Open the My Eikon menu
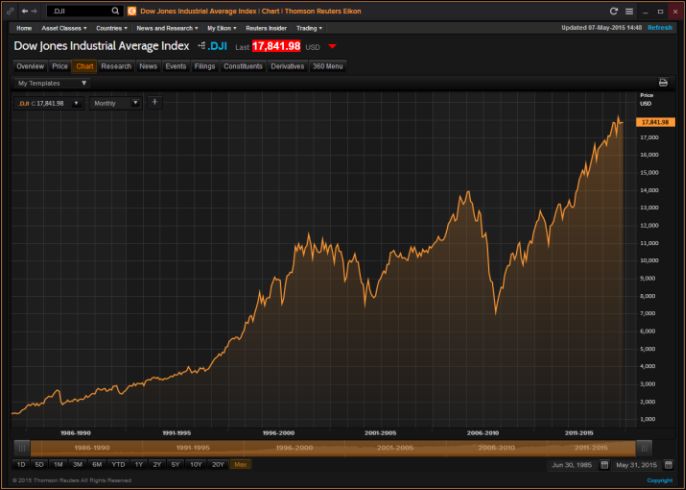The image size is (686, 490). click(x=221, y=28)
